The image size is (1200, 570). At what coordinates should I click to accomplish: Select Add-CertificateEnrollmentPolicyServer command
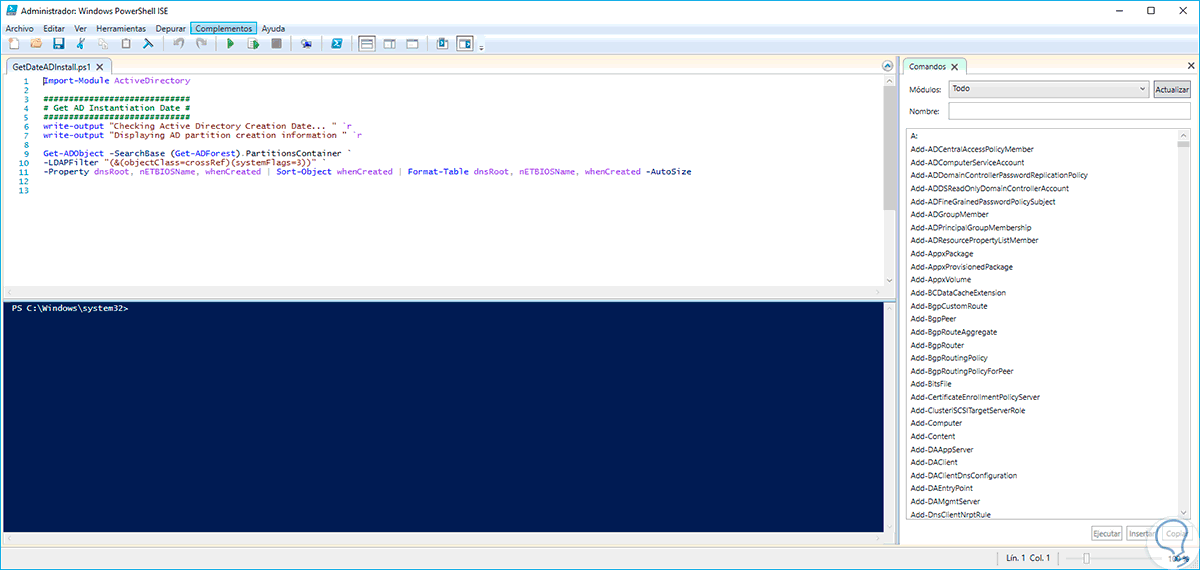pos(975,396)
